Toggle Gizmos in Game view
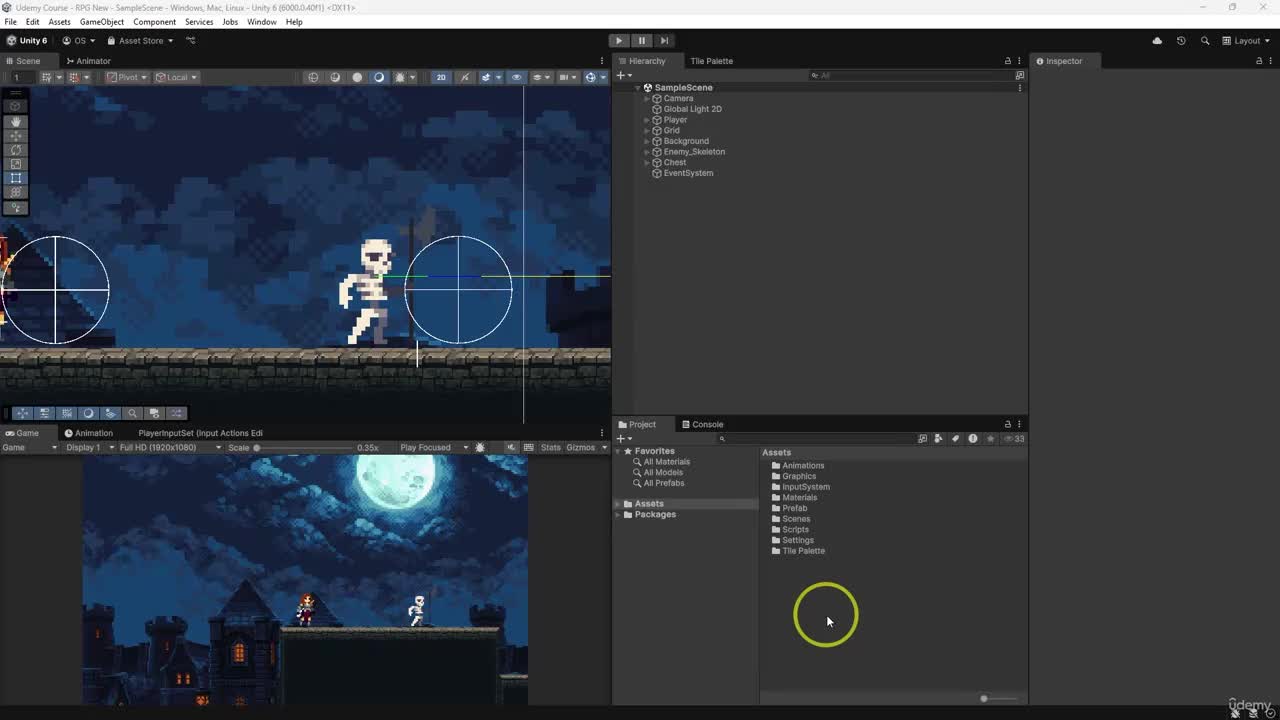Image resolution: width=1280 pixels, height=720 pixels. [580, 447]
